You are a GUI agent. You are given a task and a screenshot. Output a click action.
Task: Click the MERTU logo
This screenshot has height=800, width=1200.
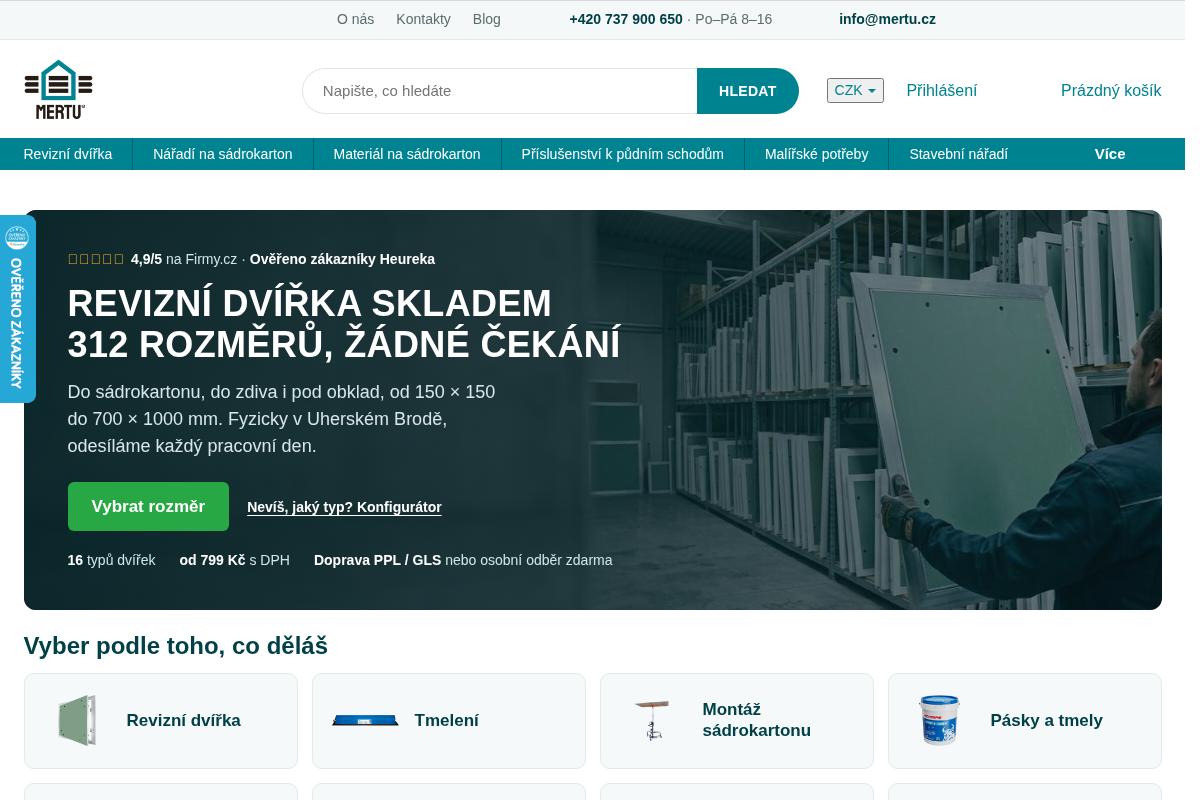coord(58,90)
